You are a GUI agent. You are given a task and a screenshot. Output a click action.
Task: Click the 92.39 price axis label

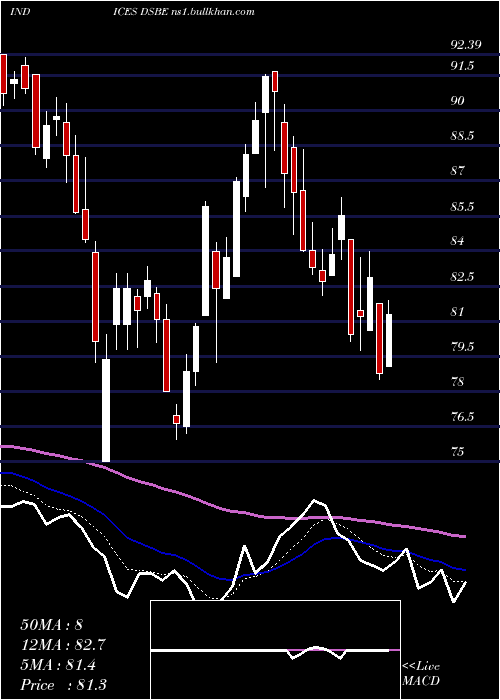pyautogui.click(x=466, y=45)
